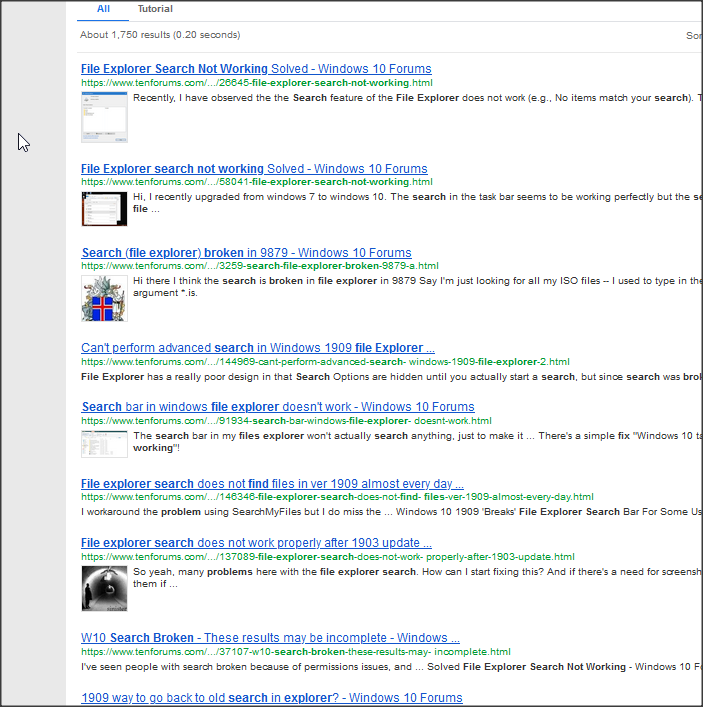The height and width of the screenshot is (707, 703).
Task: Click snippet starting 'Hi there I think the search is broken'
Action: pos(418,287)
